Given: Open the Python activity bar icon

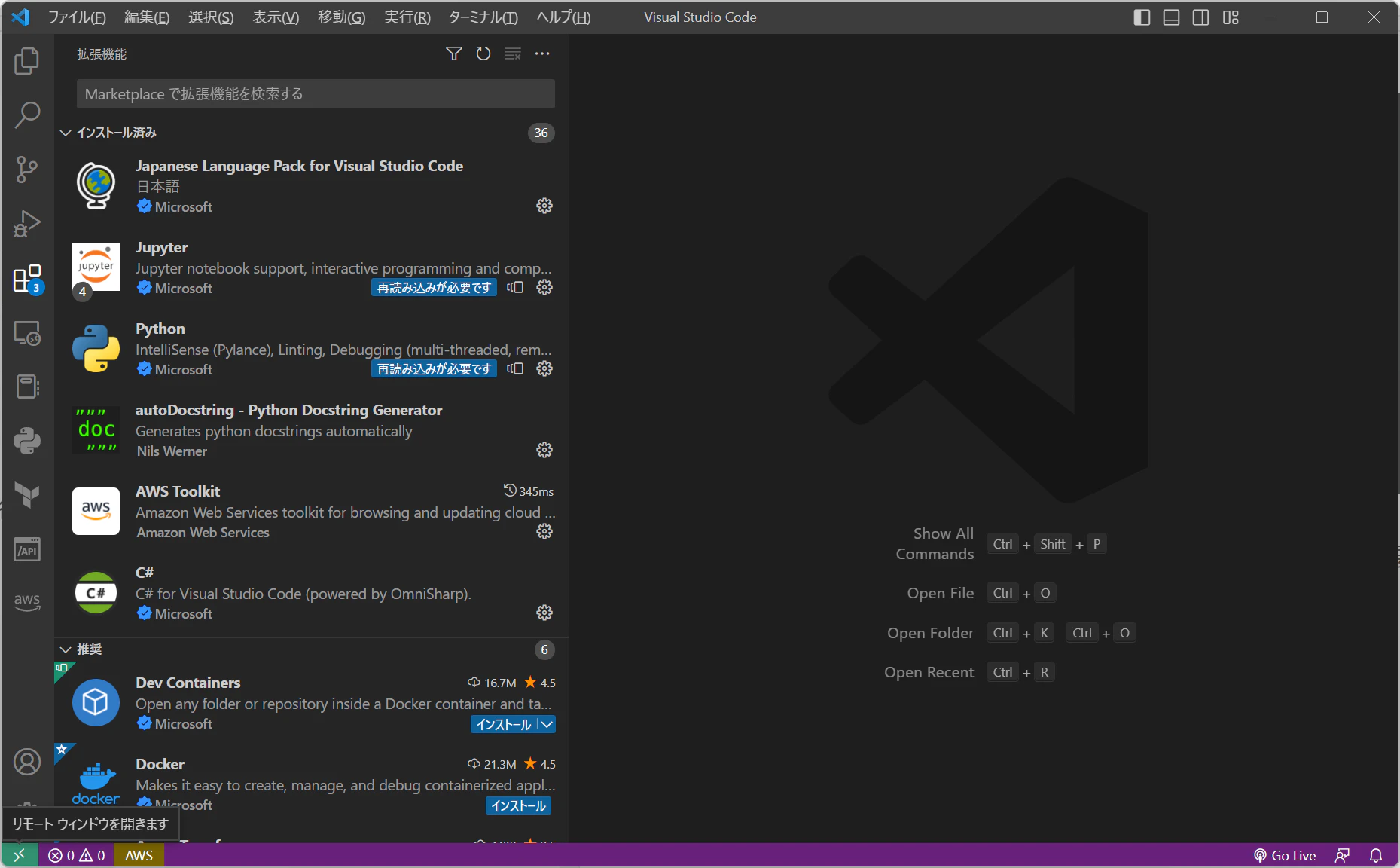Looking at the screenshot, I should [27, 441].
